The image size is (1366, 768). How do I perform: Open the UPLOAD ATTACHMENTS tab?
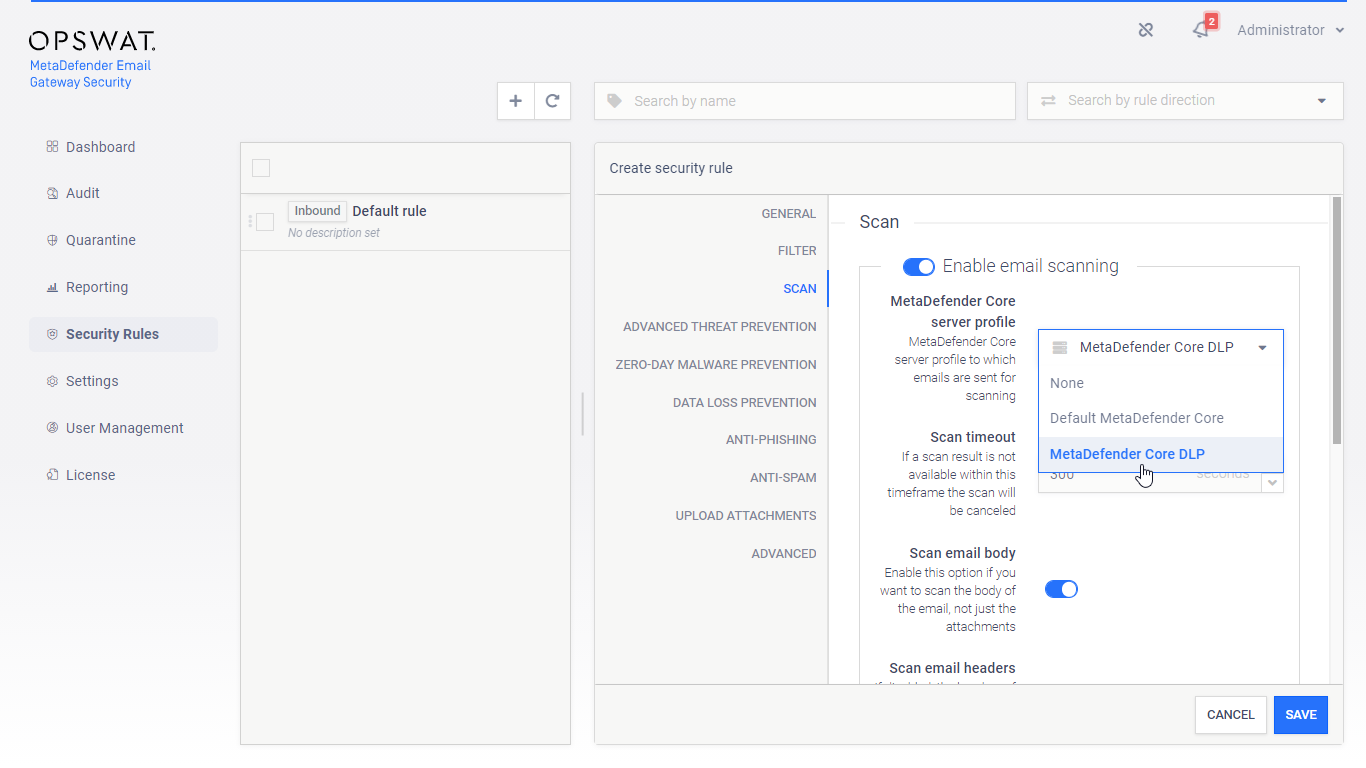click(x=746, y=516)
